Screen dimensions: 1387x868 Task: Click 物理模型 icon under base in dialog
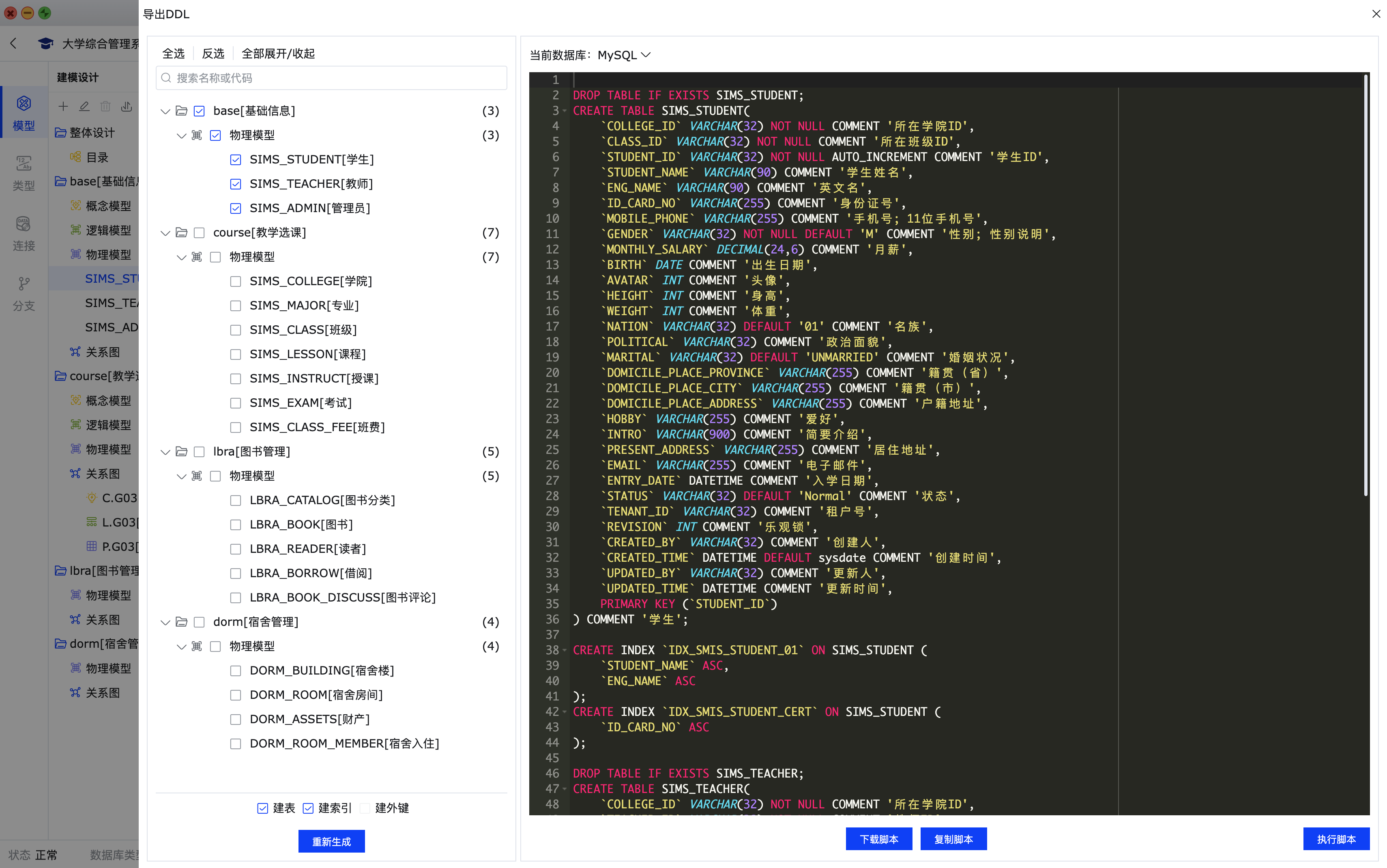tap(197, 135)
